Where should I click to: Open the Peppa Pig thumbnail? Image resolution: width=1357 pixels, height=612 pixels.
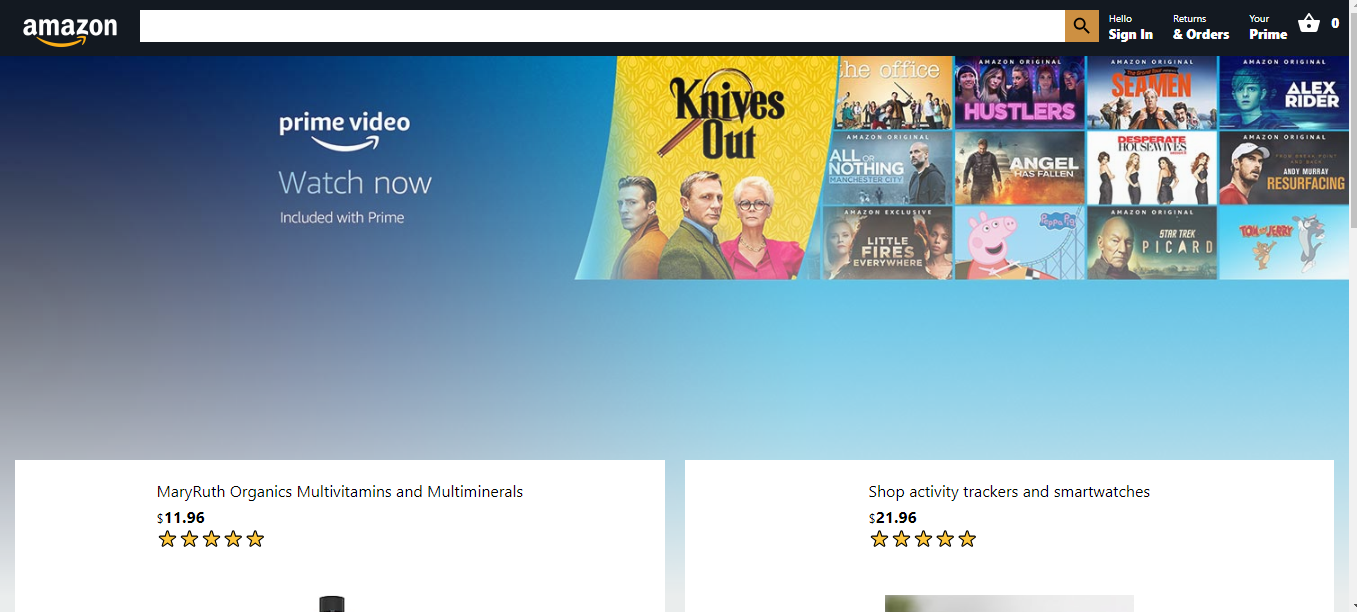(1020, 243)
